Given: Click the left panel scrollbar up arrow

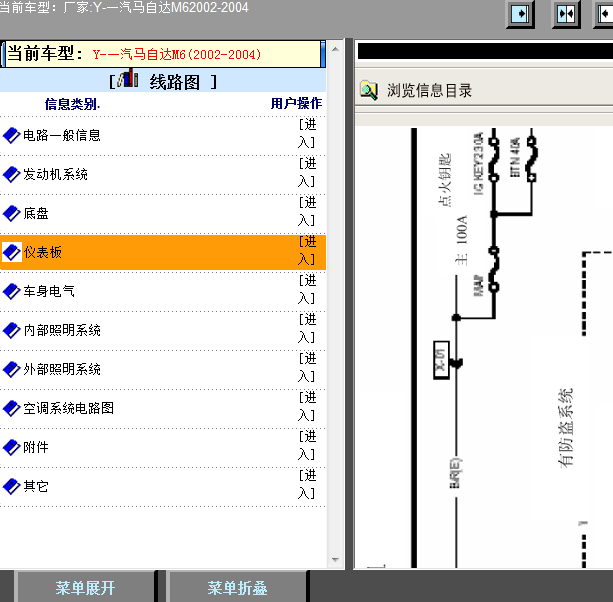Looking at the screenshot, I should point(335,49).
